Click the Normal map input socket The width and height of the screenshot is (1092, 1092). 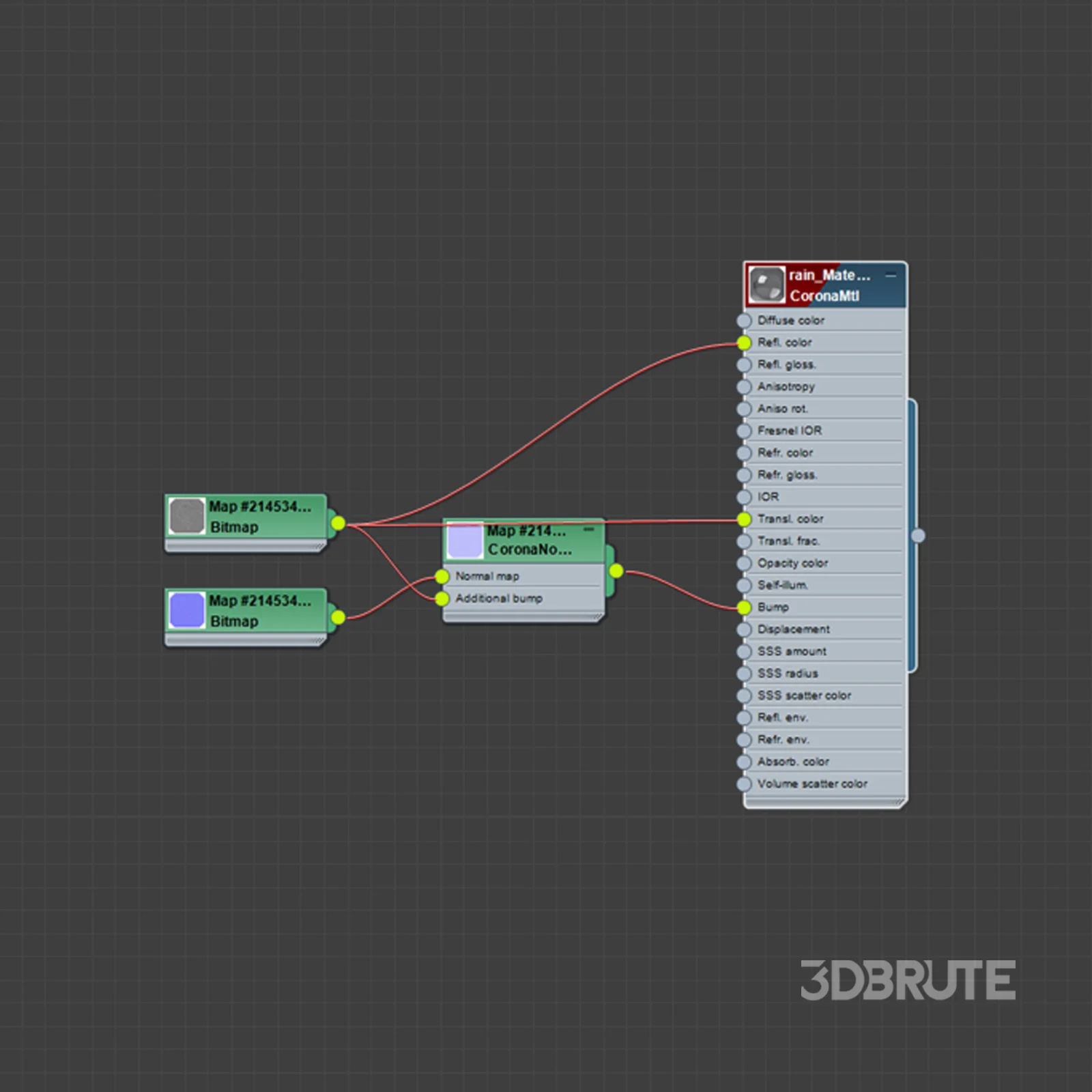442,577
